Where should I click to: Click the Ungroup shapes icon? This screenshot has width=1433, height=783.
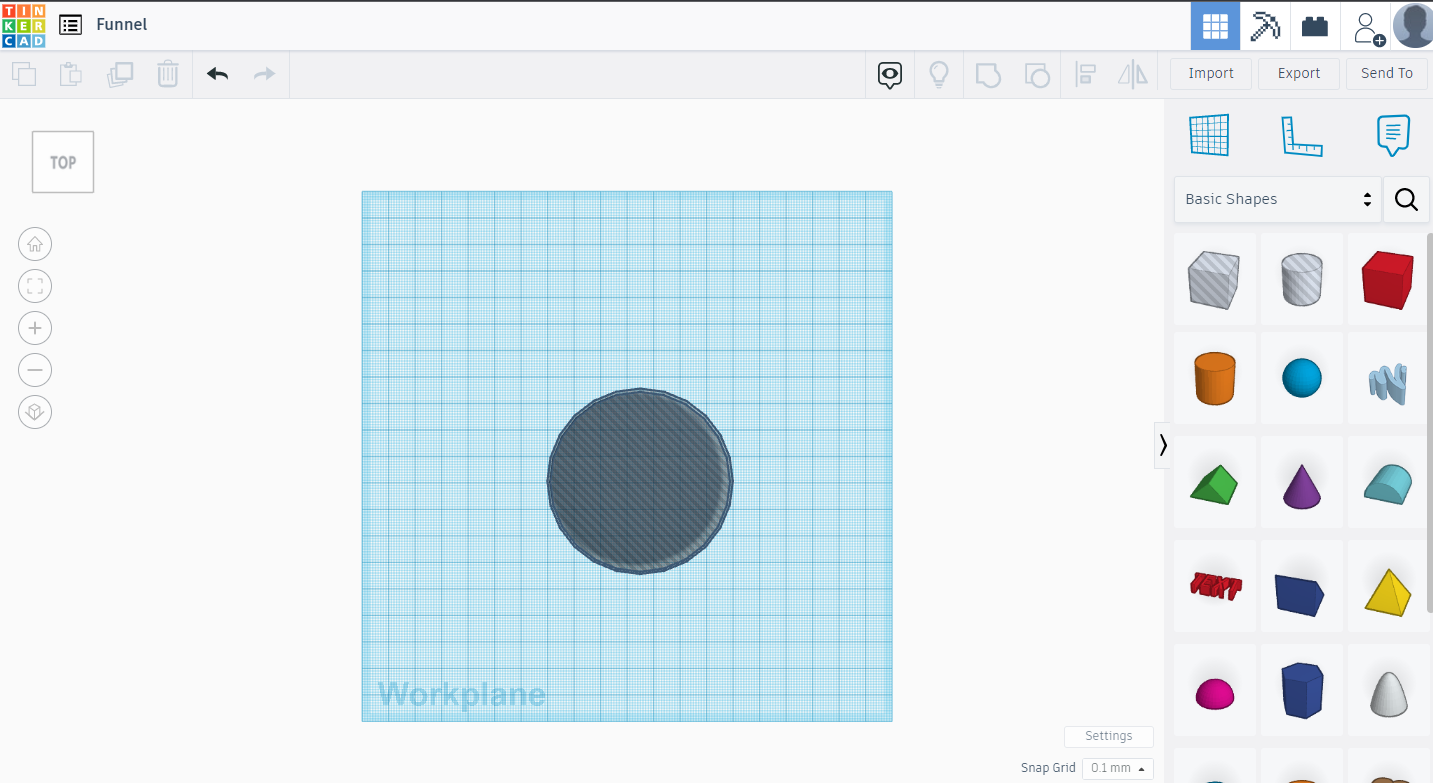point(1037,75)
